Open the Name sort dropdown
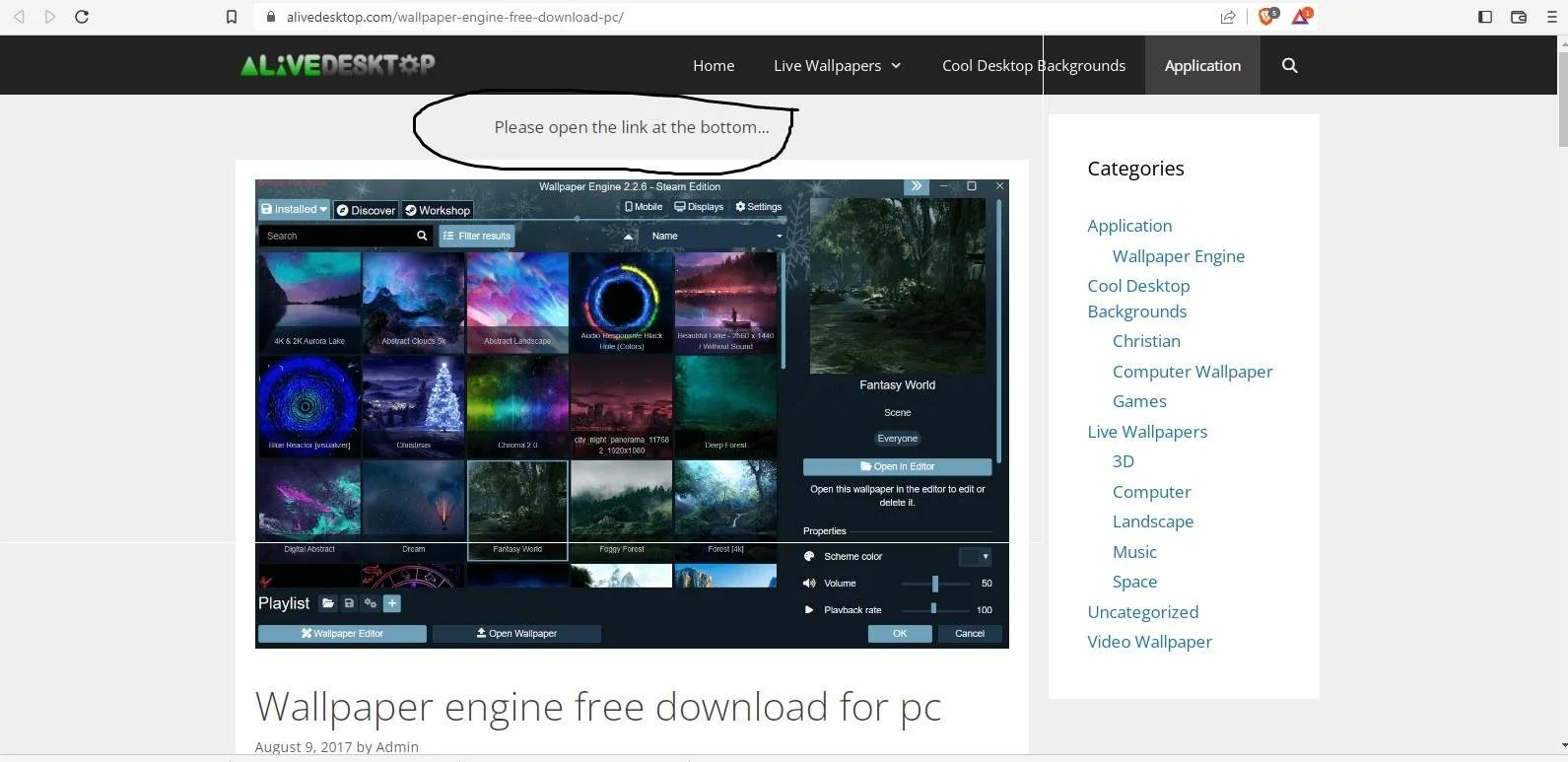The width and height of the screenshot is (1568, 762). click(x=716, y=236)
